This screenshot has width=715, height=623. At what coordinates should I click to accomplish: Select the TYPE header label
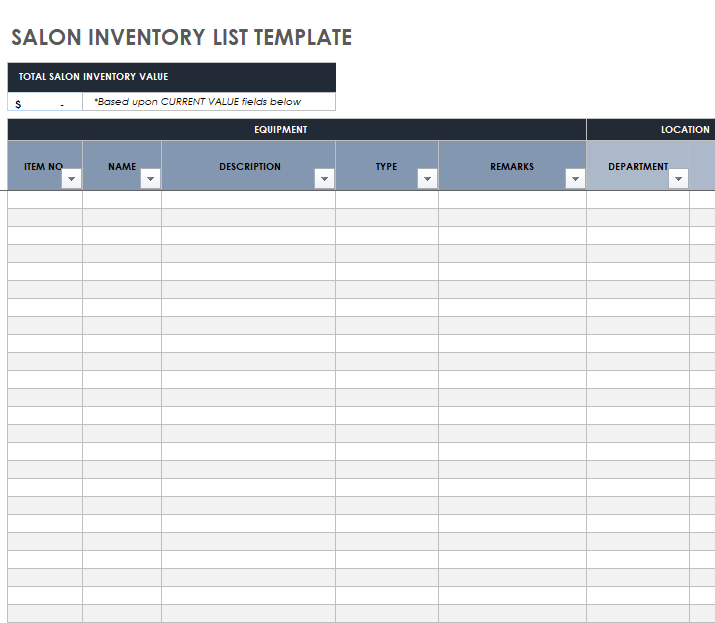pyautogui.click(x=386, y=166)
